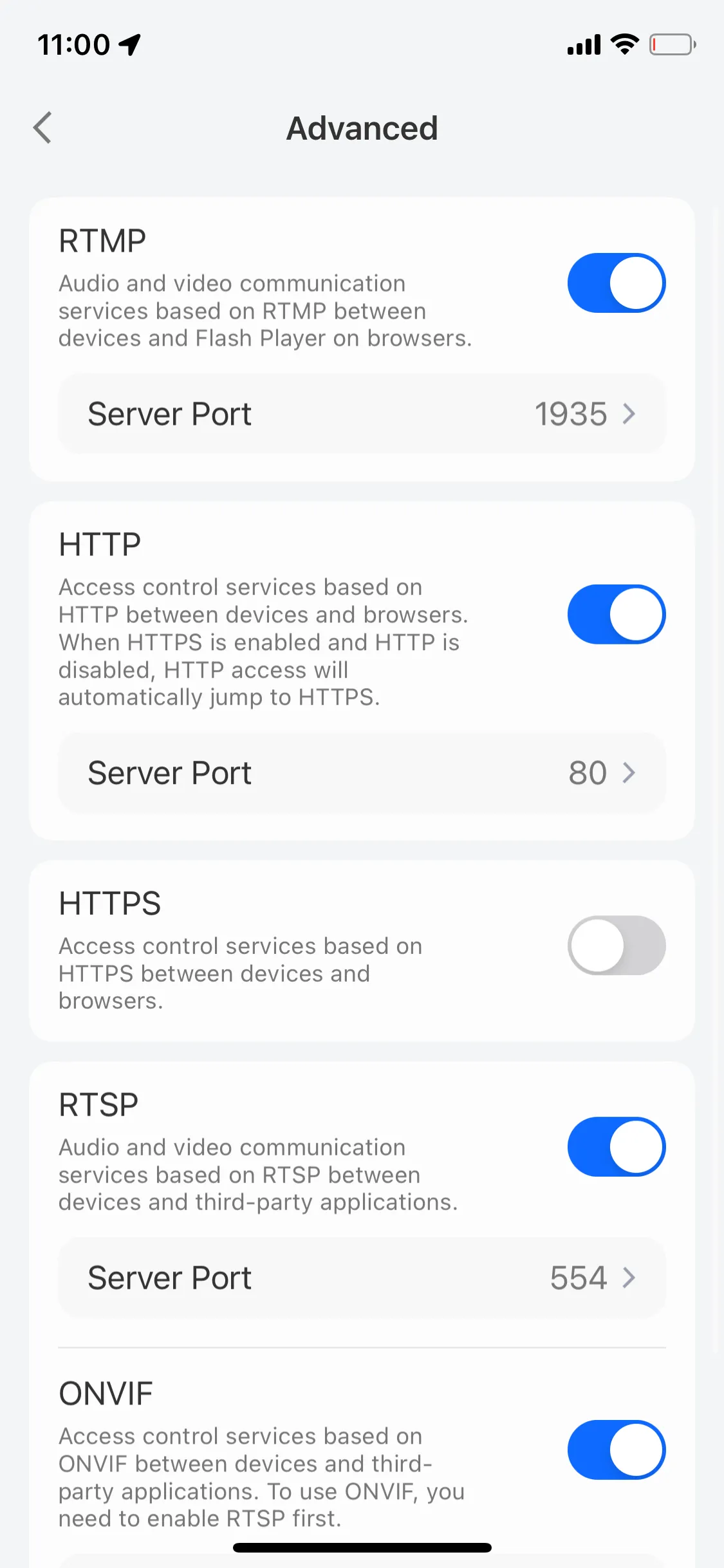This screenshot has height=1568, width=724.
Task: Open HTTP Server Port chevron
Action: point(629,773)
